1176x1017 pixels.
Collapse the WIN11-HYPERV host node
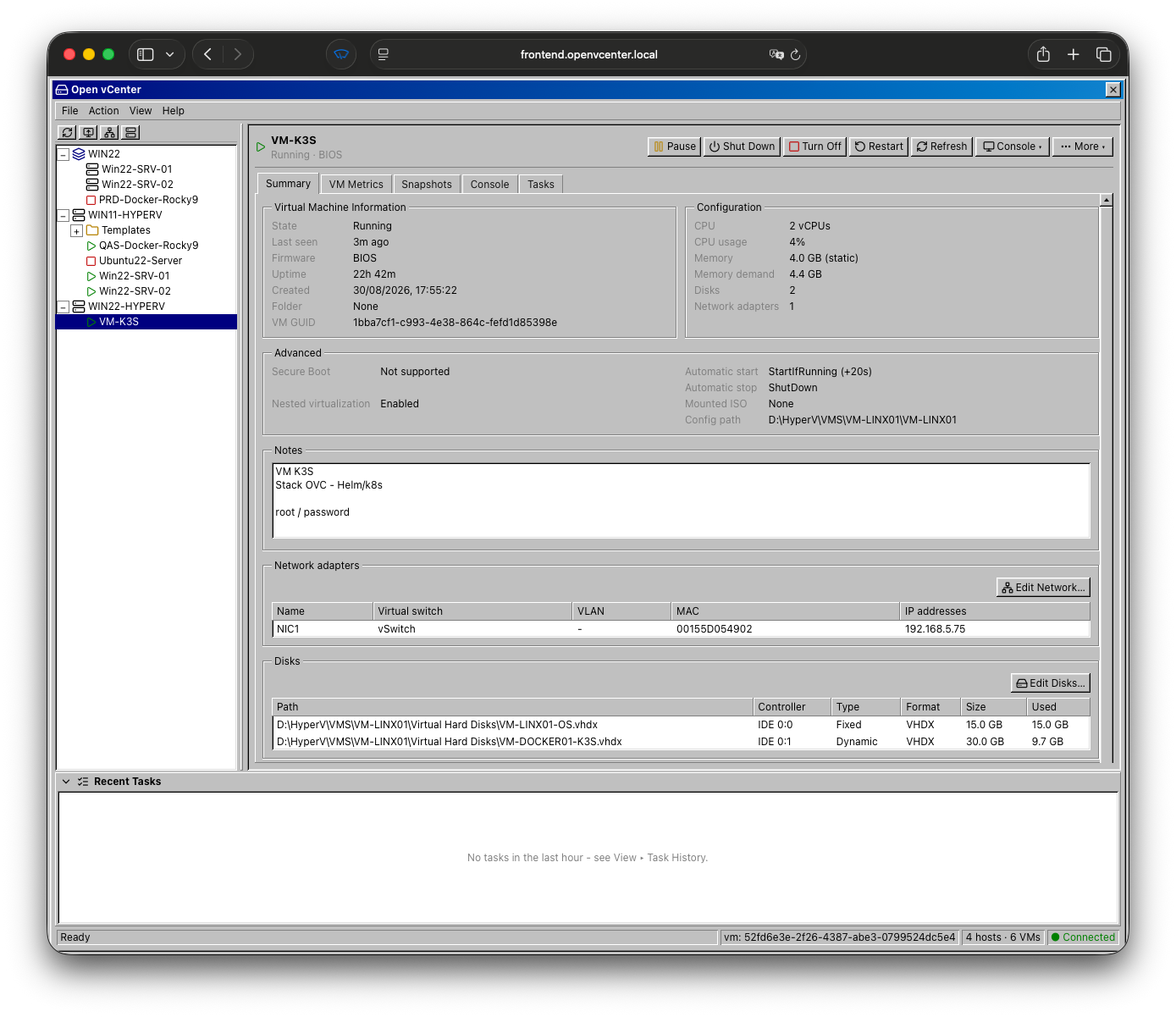63,216
